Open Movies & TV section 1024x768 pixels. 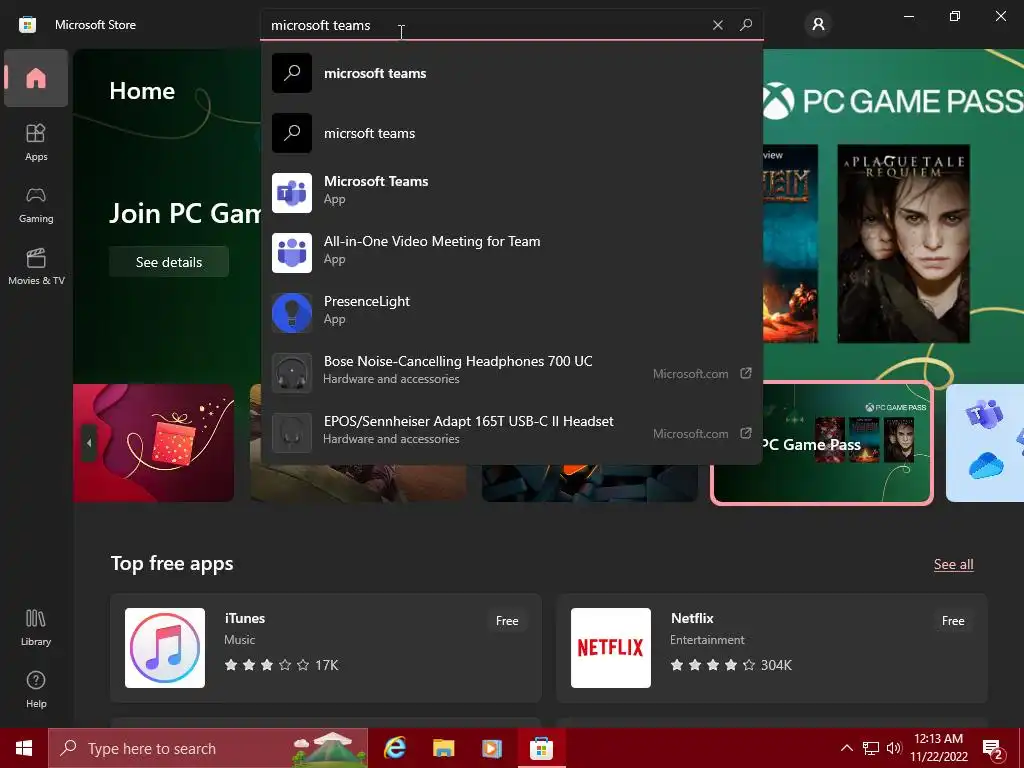pos(36,266)
